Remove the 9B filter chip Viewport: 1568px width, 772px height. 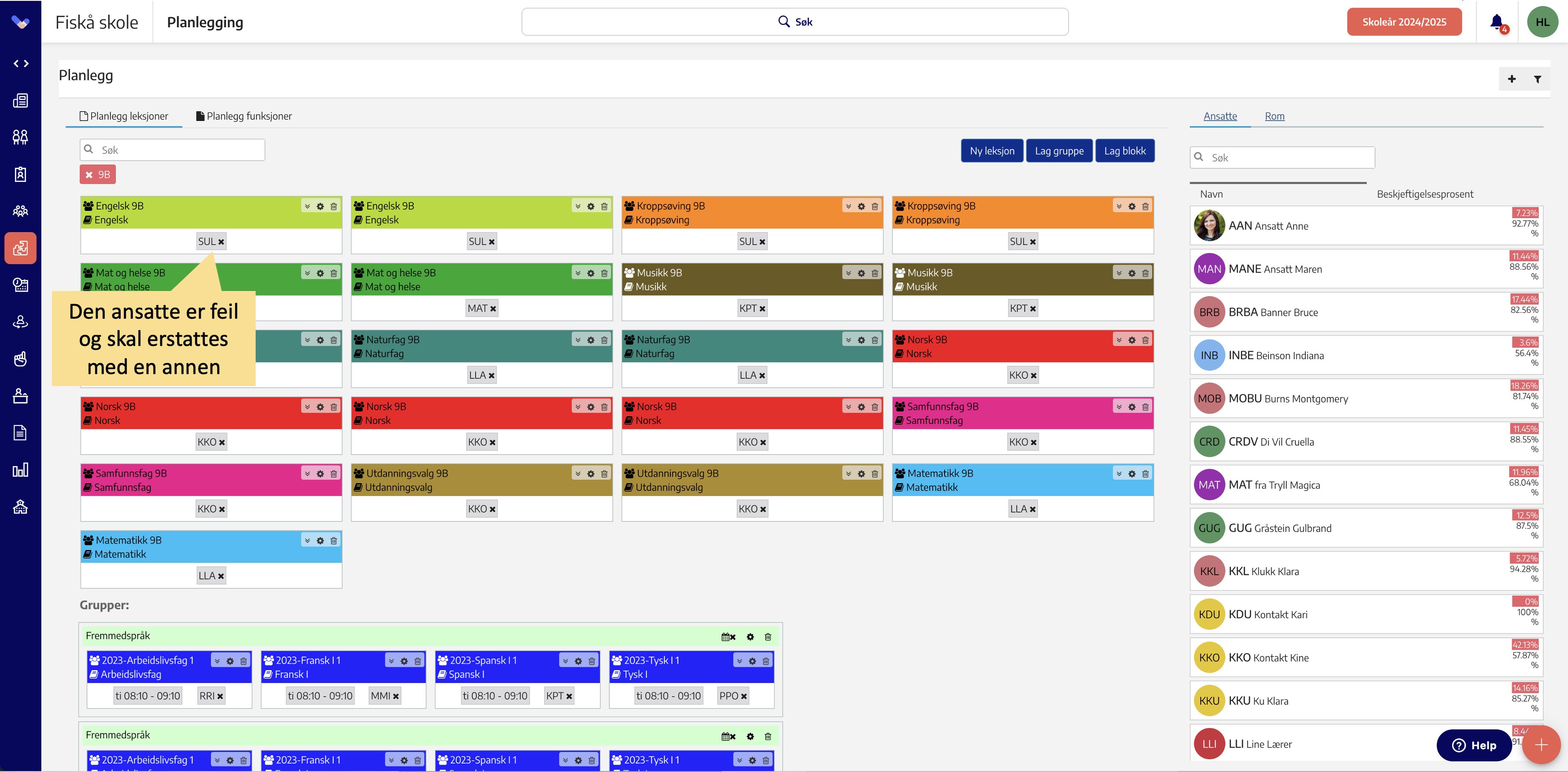click(89, 175)
